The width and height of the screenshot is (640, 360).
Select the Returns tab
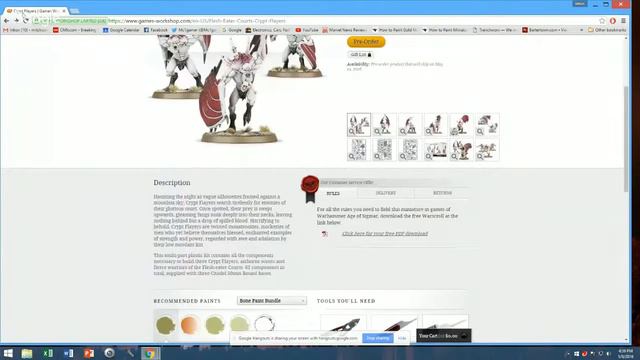tap(442, 193)
